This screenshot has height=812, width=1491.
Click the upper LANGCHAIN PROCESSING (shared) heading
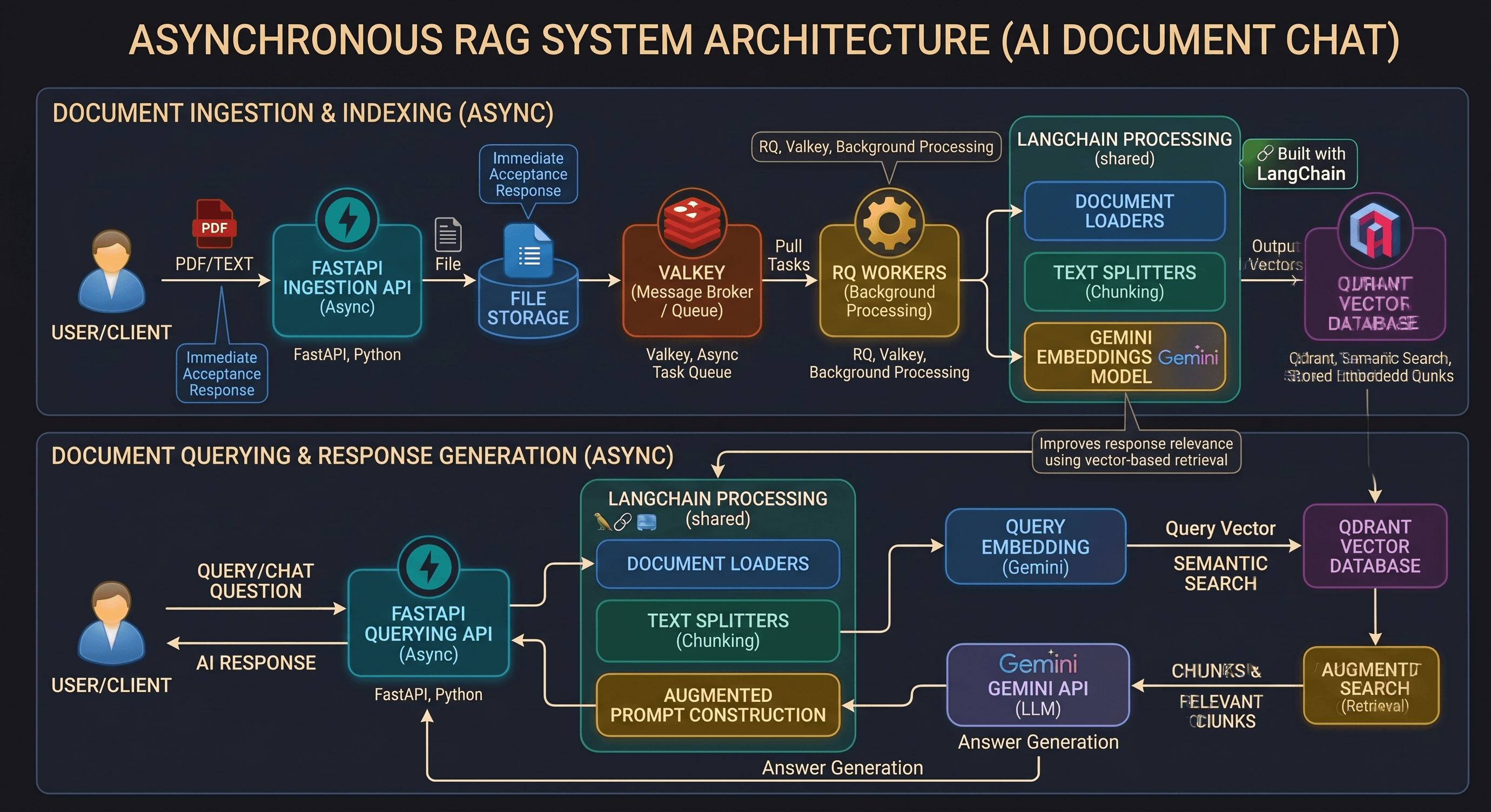pos(1125,148)
